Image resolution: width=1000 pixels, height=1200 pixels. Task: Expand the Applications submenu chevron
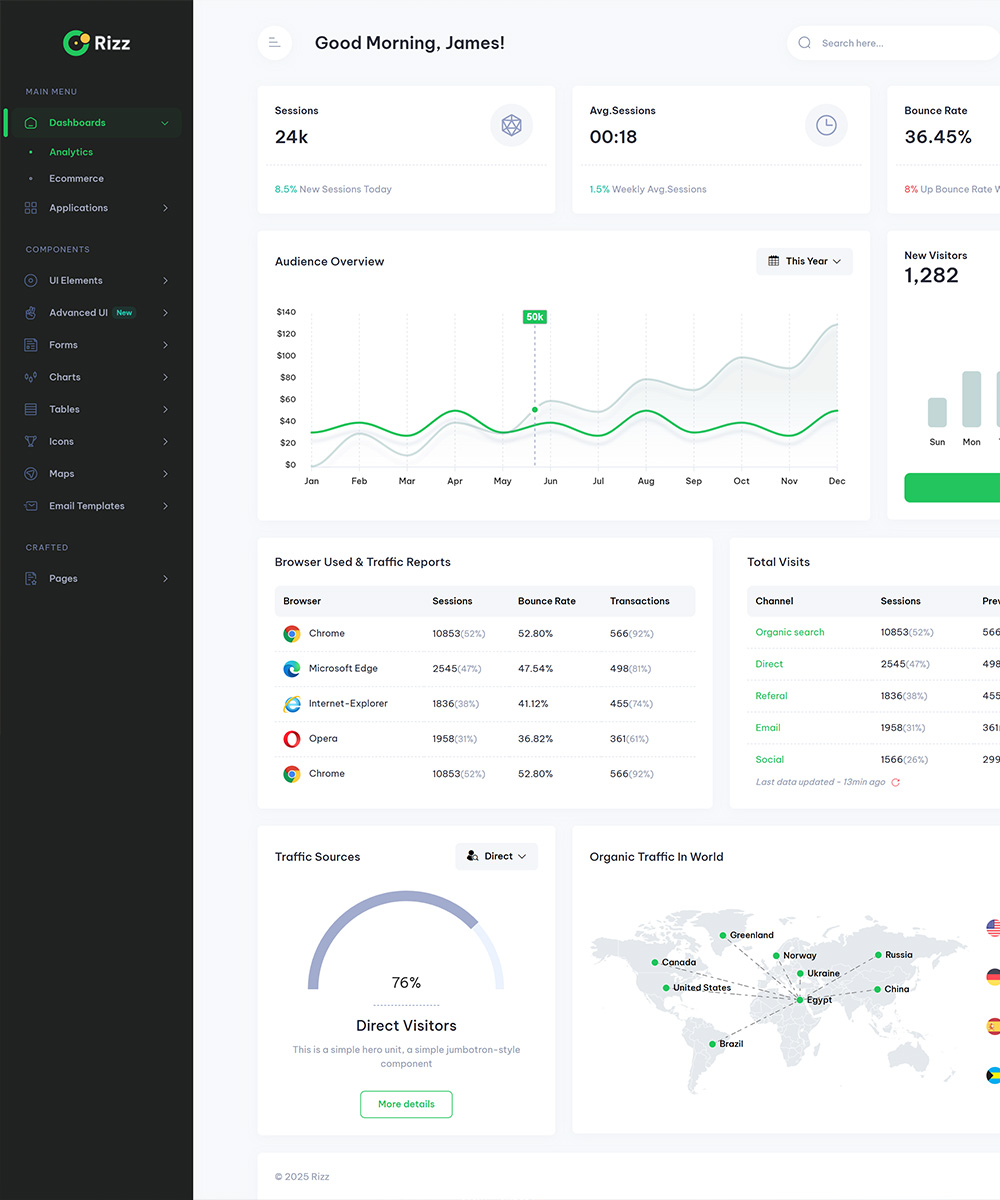click(165, 208)
